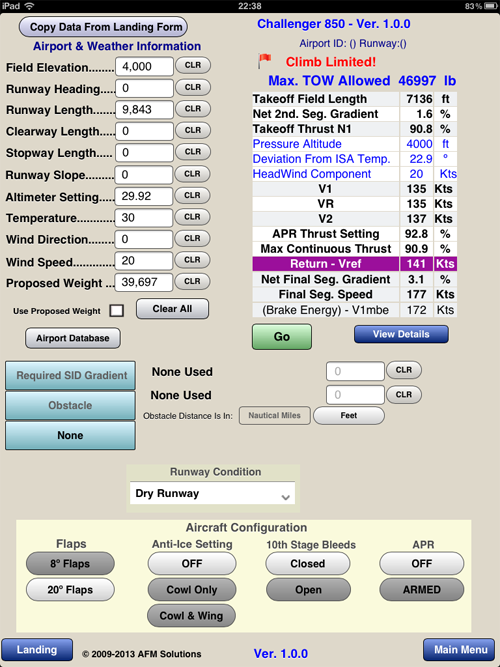Edit the Runway Length input
Screen dimensions: 500x667
pos(144,110)
